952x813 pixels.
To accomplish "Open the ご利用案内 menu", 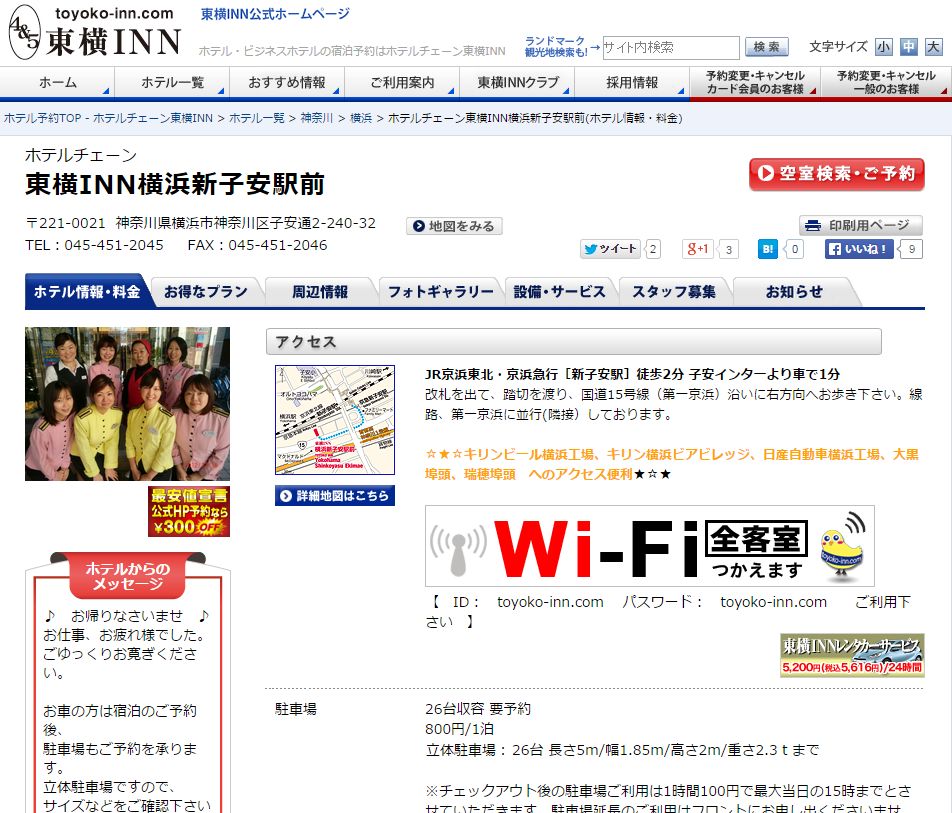I will click(403, 83).
